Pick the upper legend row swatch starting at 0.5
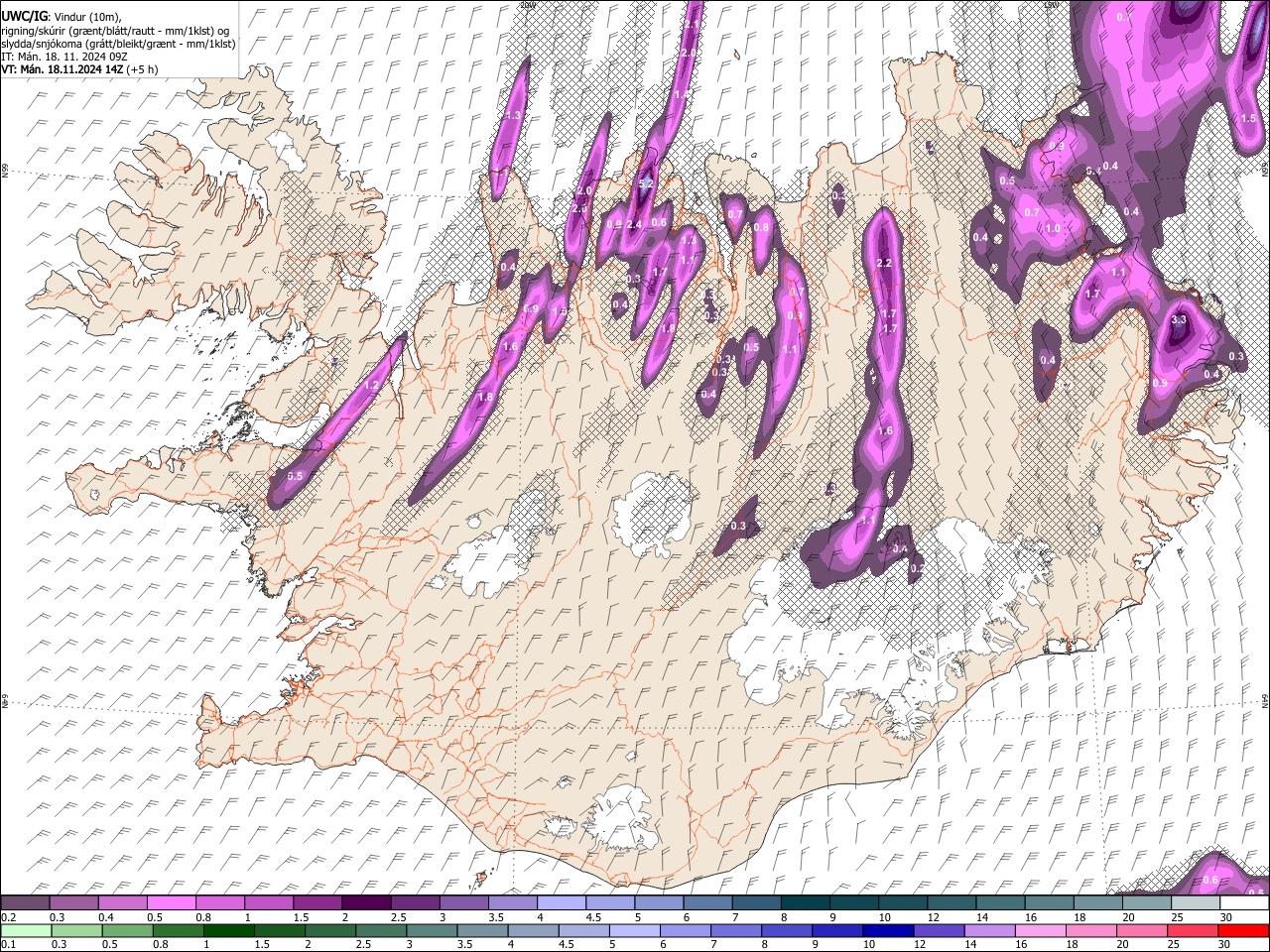Image resolution: width=1270 pixels, height=952 pixels. click(171, 902)
